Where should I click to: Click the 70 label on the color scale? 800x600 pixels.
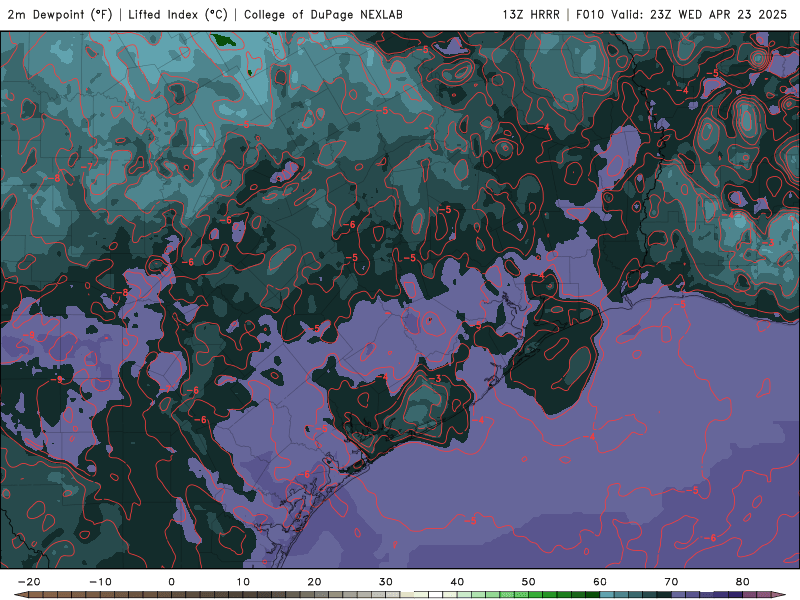pyautogui.click(x=671, y=582)
